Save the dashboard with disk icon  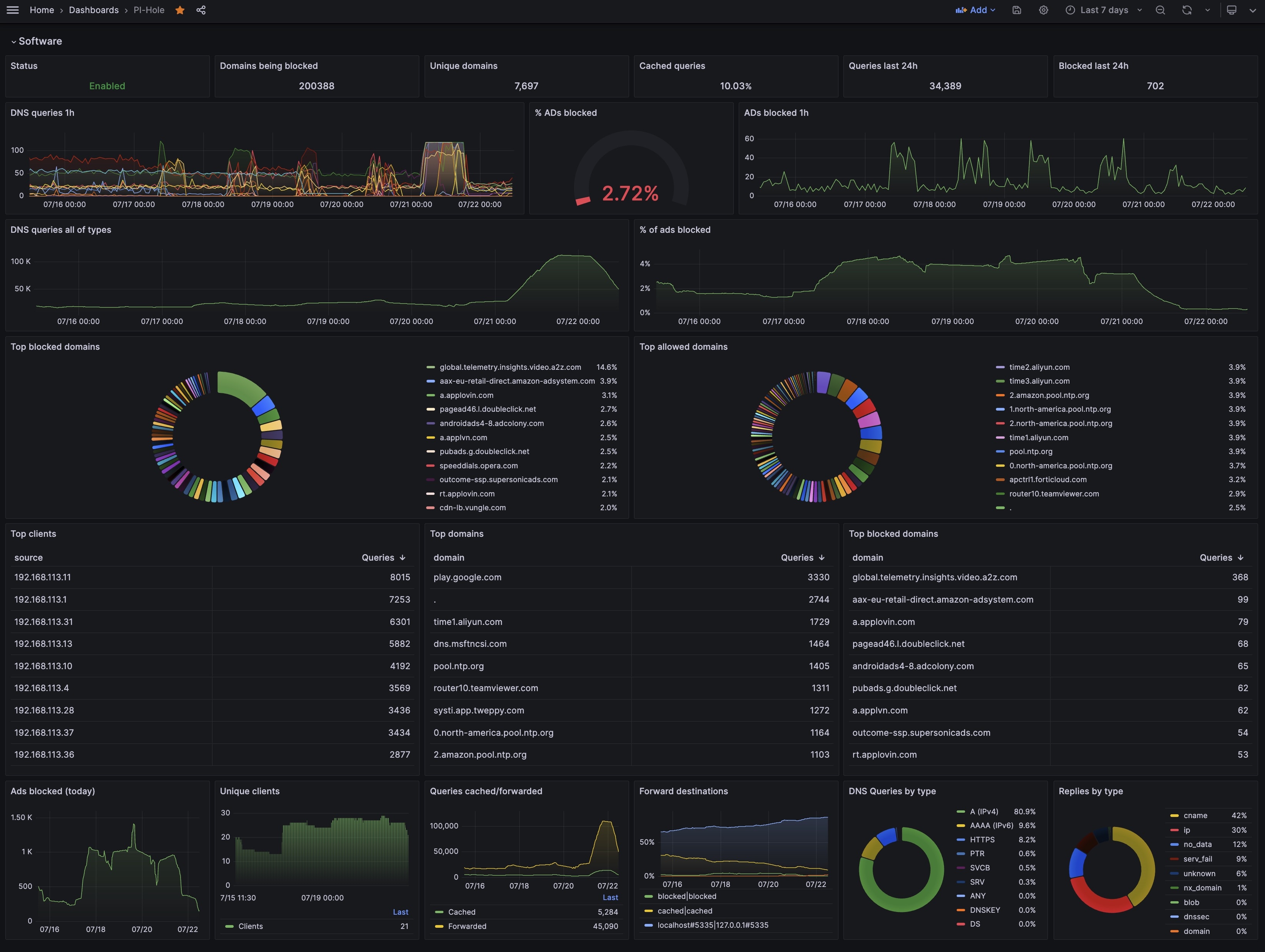pos(1016,10)
